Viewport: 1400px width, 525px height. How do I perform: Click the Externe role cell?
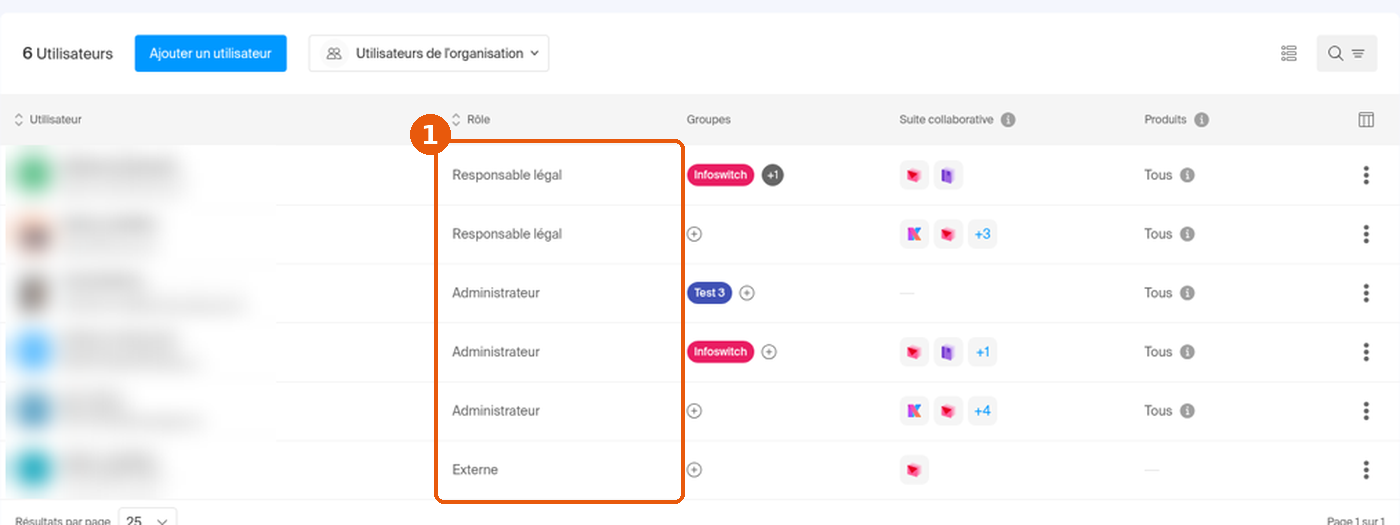click(x=475, y=470)
